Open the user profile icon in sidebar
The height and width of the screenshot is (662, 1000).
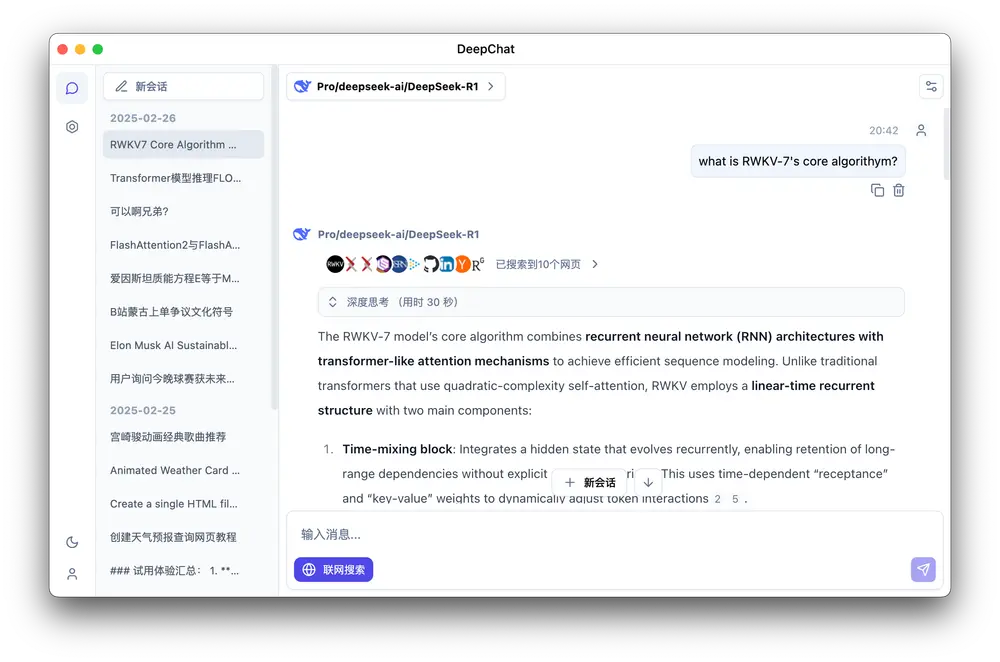point(72,574)
